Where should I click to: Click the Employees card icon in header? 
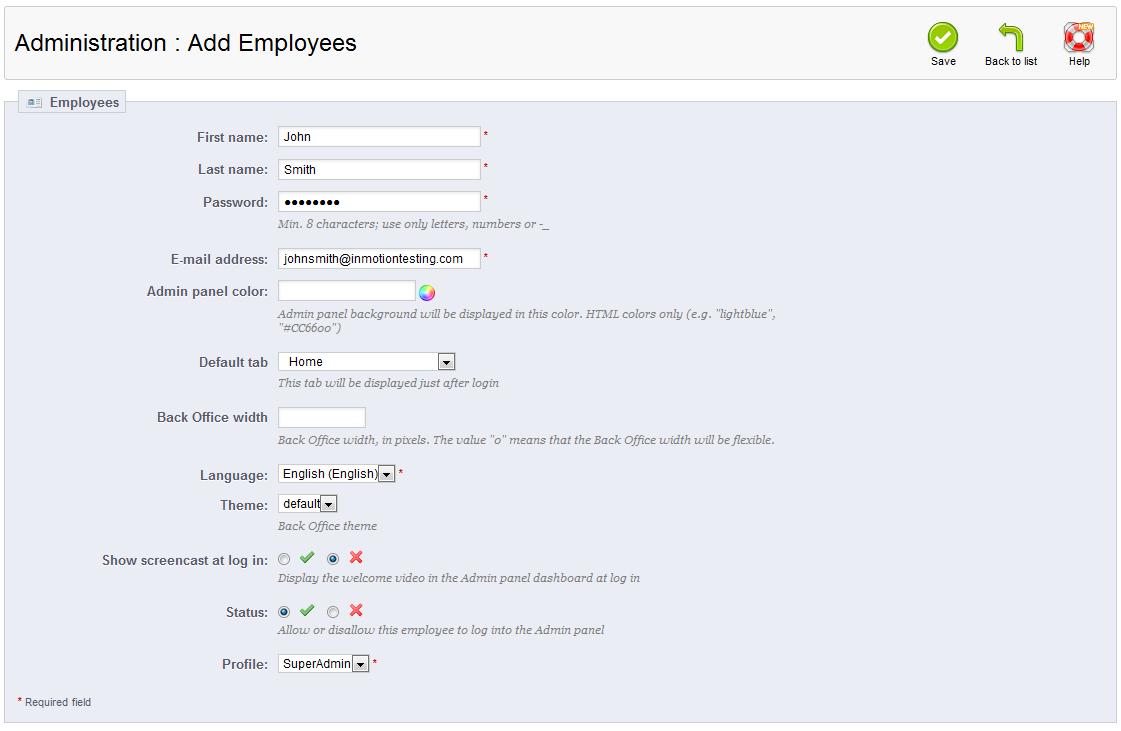tap(35, 102)
